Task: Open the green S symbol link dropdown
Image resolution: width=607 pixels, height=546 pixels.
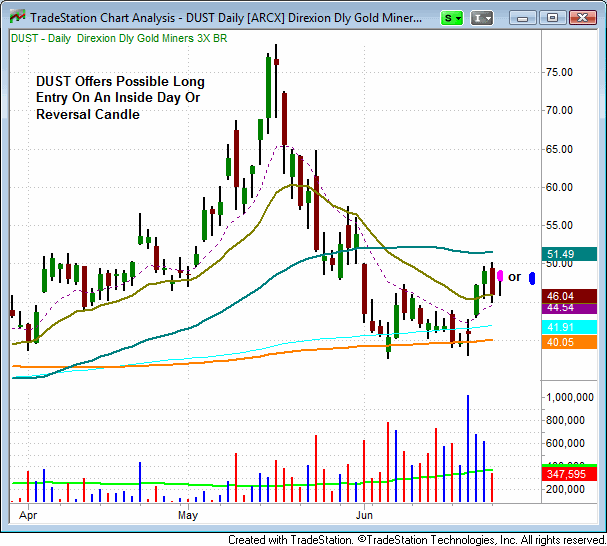Action: [x=452, y=18]
